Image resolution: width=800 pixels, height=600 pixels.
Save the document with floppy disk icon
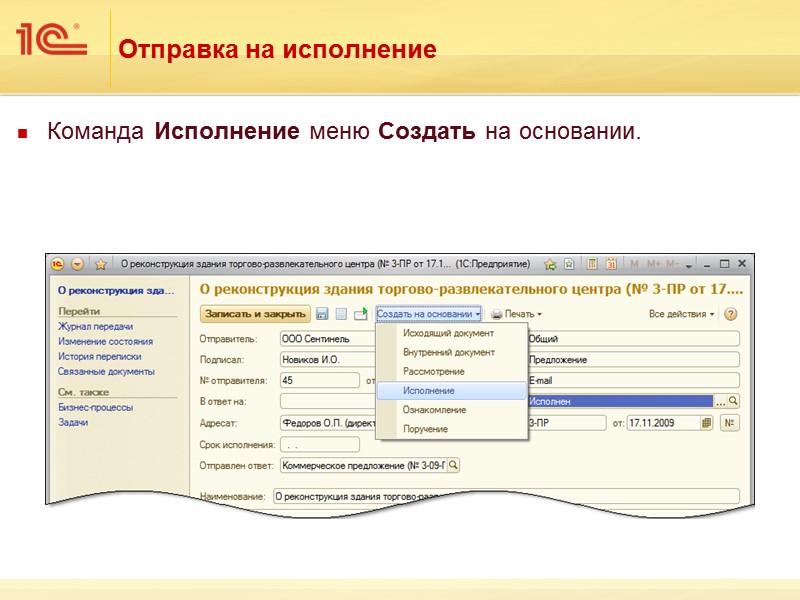click(x=322, y=314)
